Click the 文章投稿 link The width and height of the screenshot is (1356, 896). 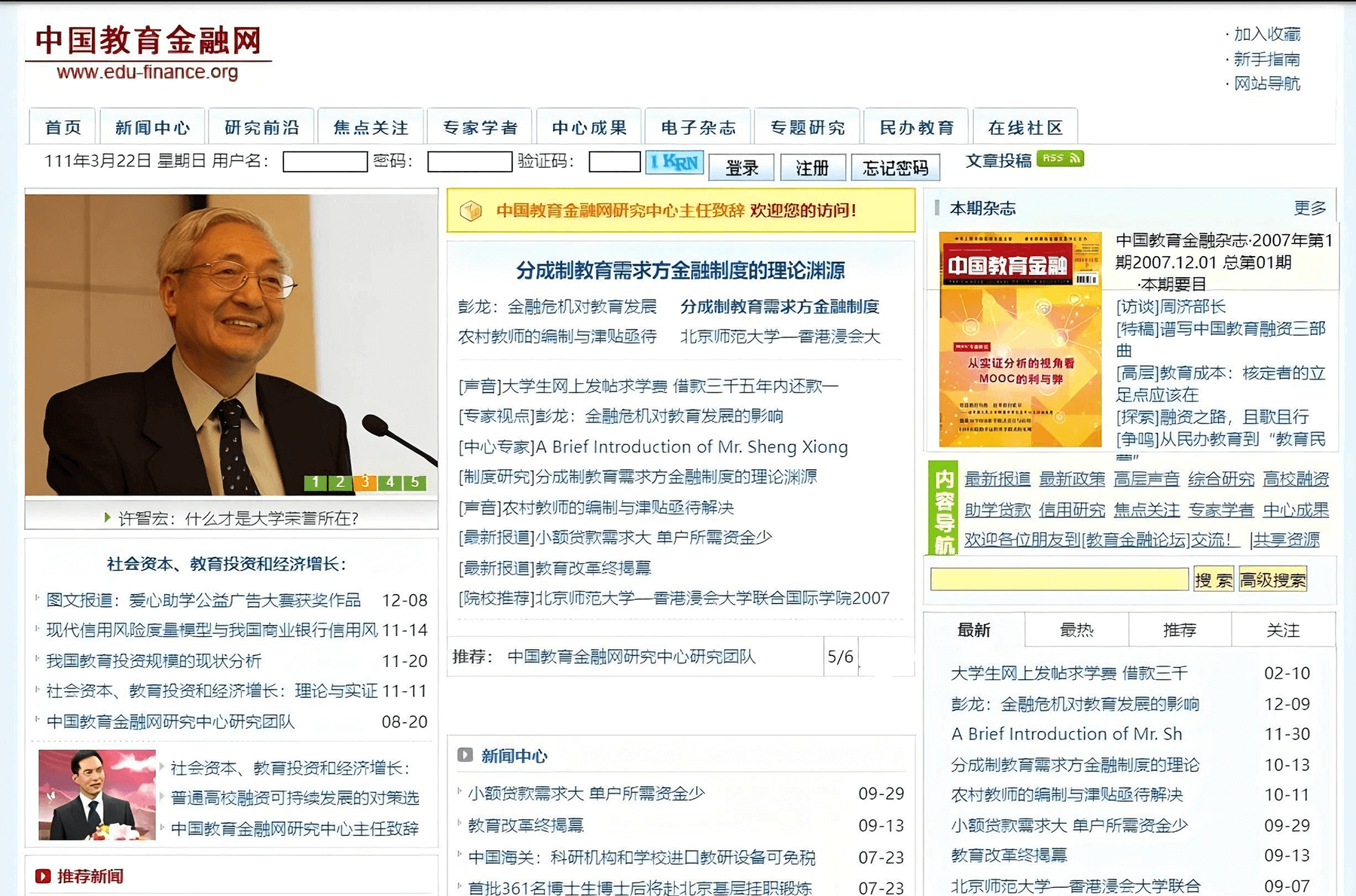[999, 160]
